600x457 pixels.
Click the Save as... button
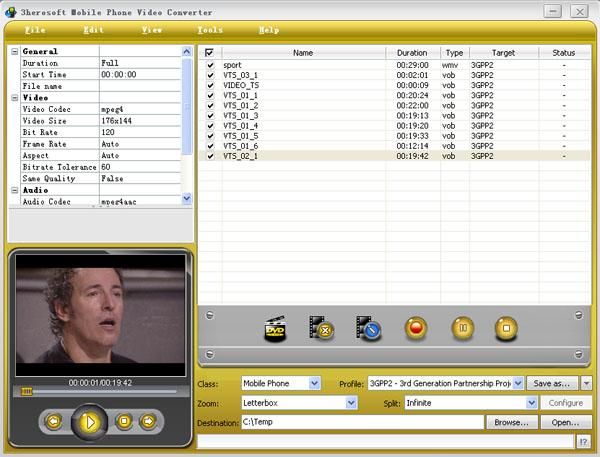(x=552, y=383)
